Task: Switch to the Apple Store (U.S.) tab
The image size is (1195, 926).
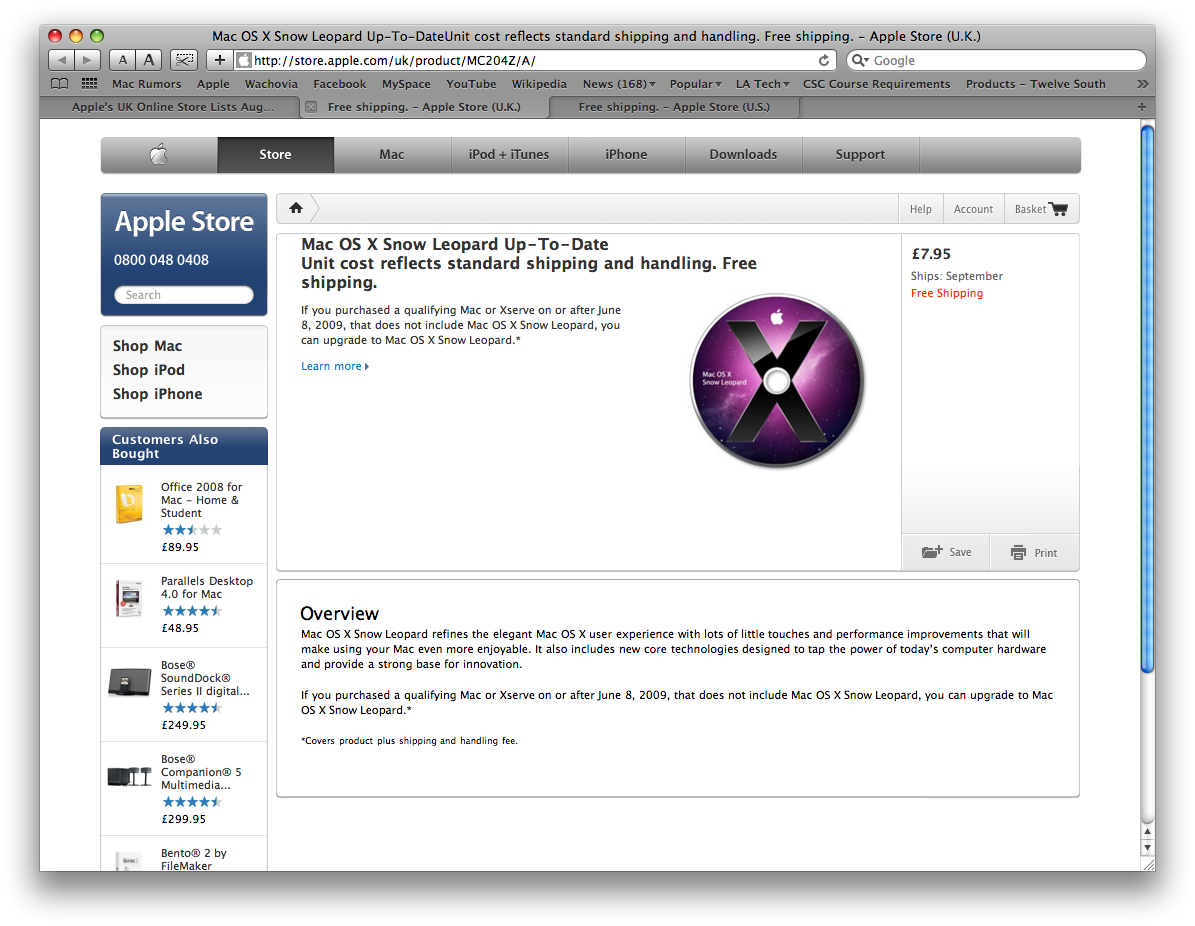Action: tap(674, 107)
